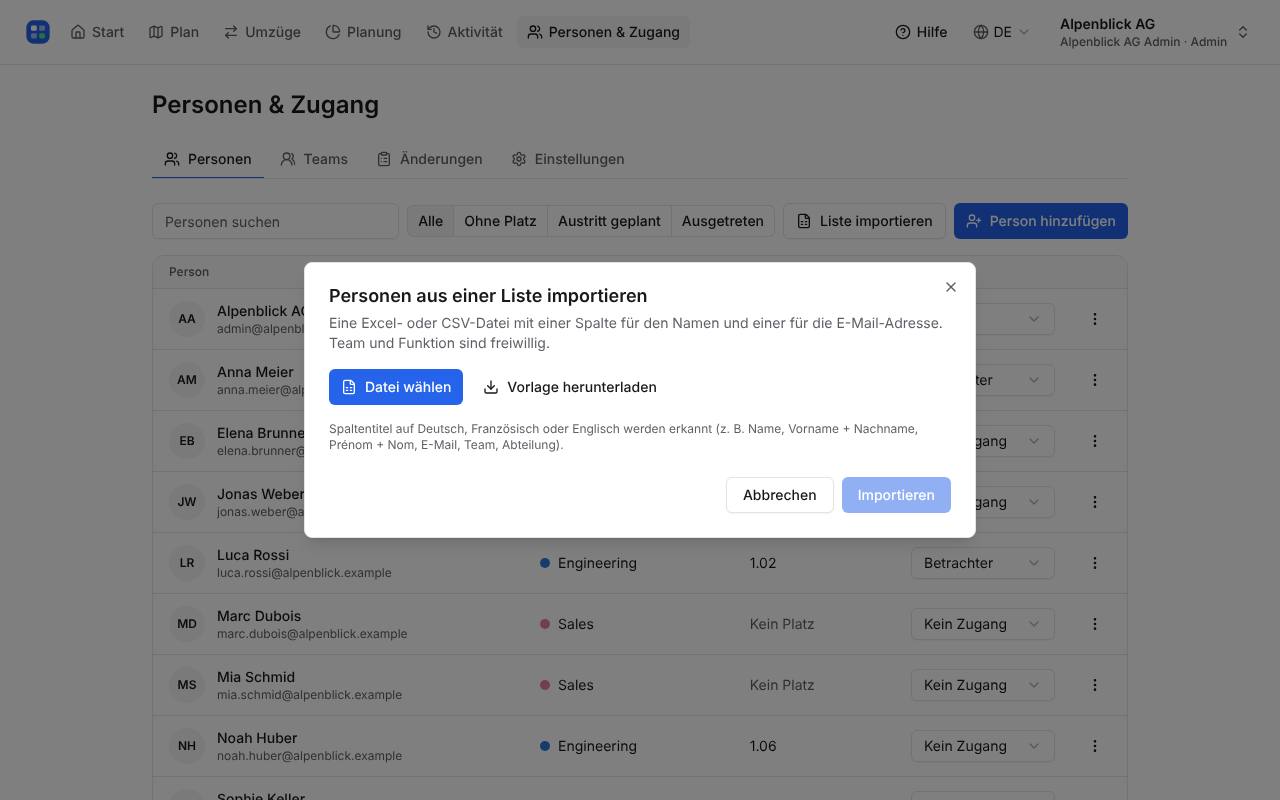The height and width of the screenshot is (800, 1280).
Task: Filter list by Austritt geplant
Action: click(609, 221)
